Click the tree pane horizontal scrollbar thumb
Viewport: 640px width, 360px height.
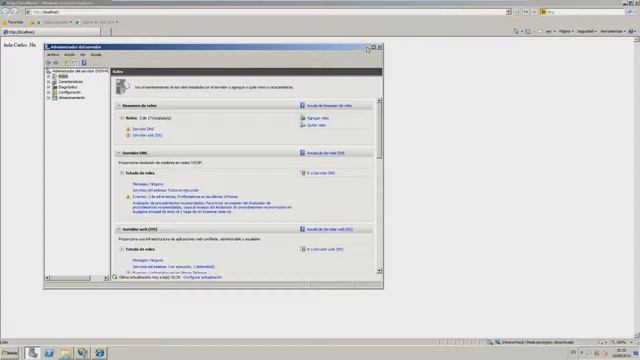point(70,278)
